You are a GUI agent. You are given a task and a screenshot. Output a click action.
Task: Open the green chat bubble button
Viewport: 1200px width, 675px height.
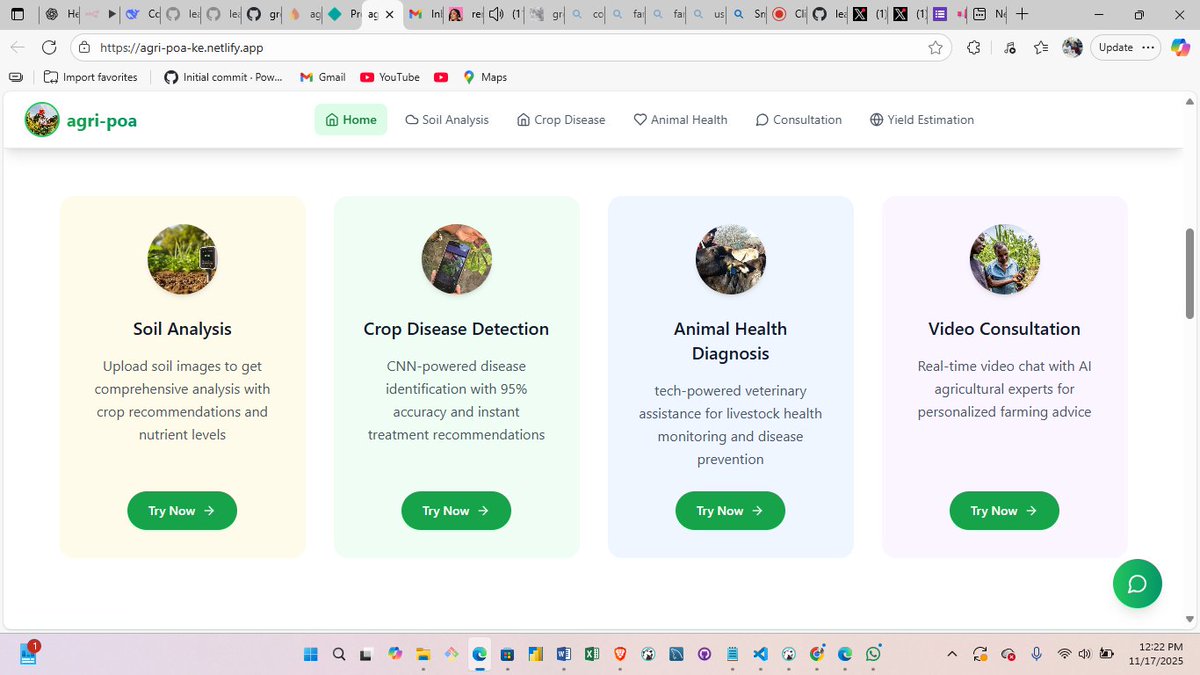pyautogui.click(x=1137, y=583)
